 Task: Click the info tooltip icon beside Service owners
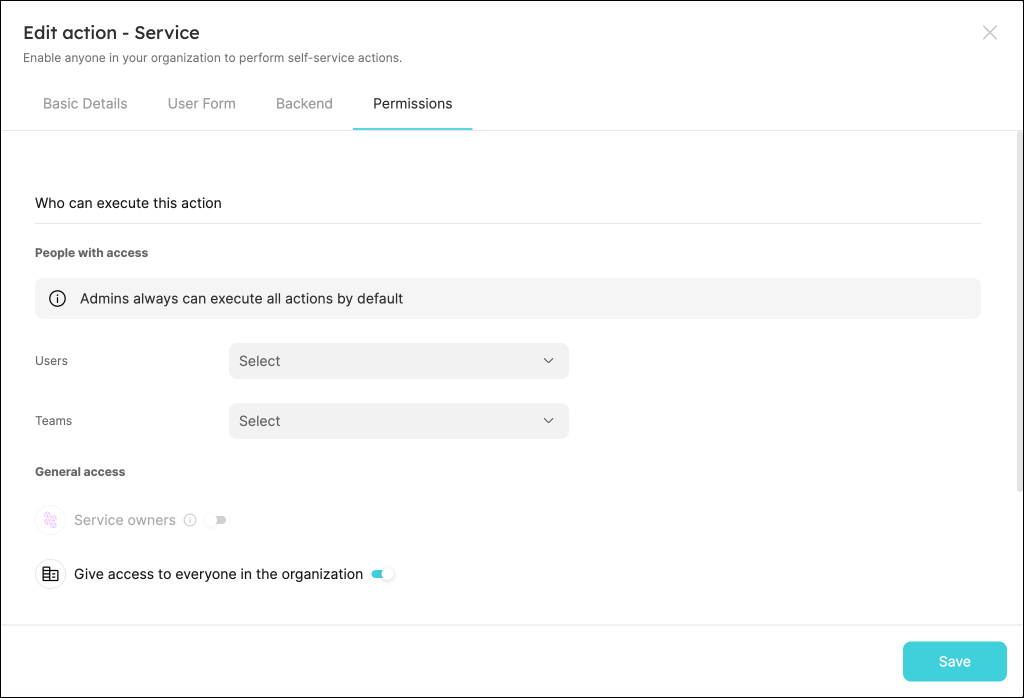[x=190, y=520]
